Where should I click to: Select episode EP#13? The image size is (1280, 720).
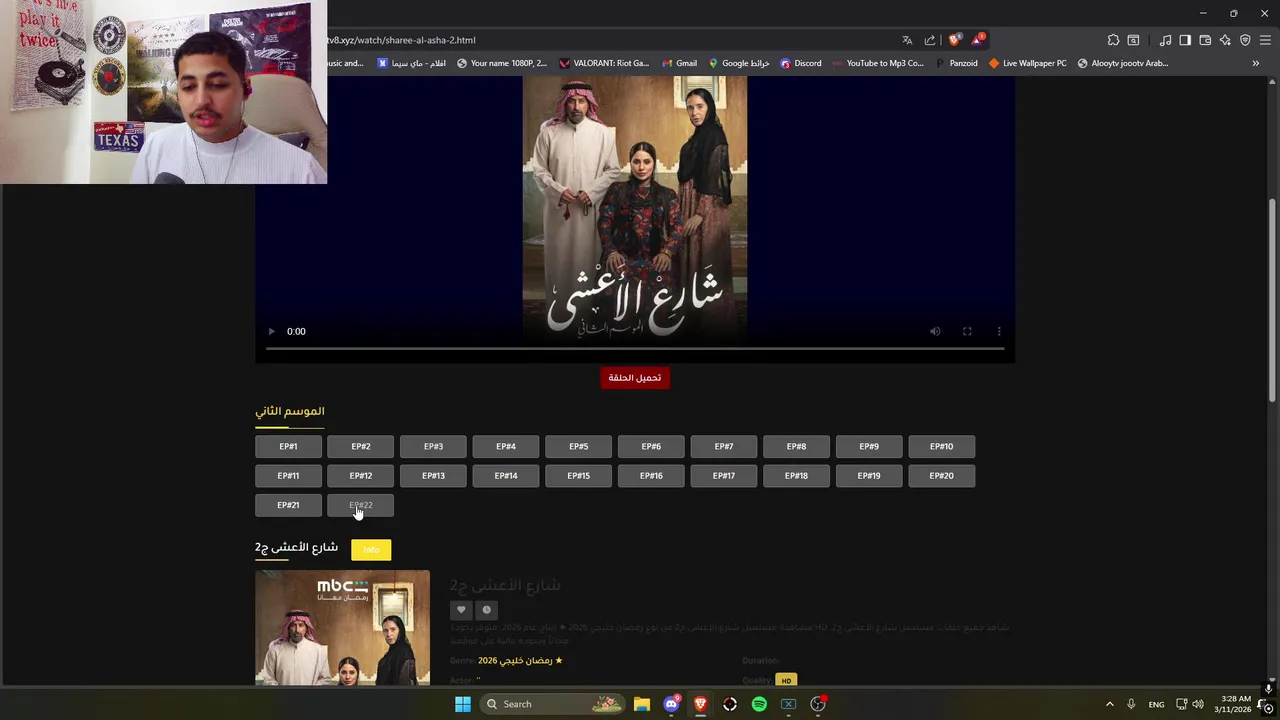[433, 476]
